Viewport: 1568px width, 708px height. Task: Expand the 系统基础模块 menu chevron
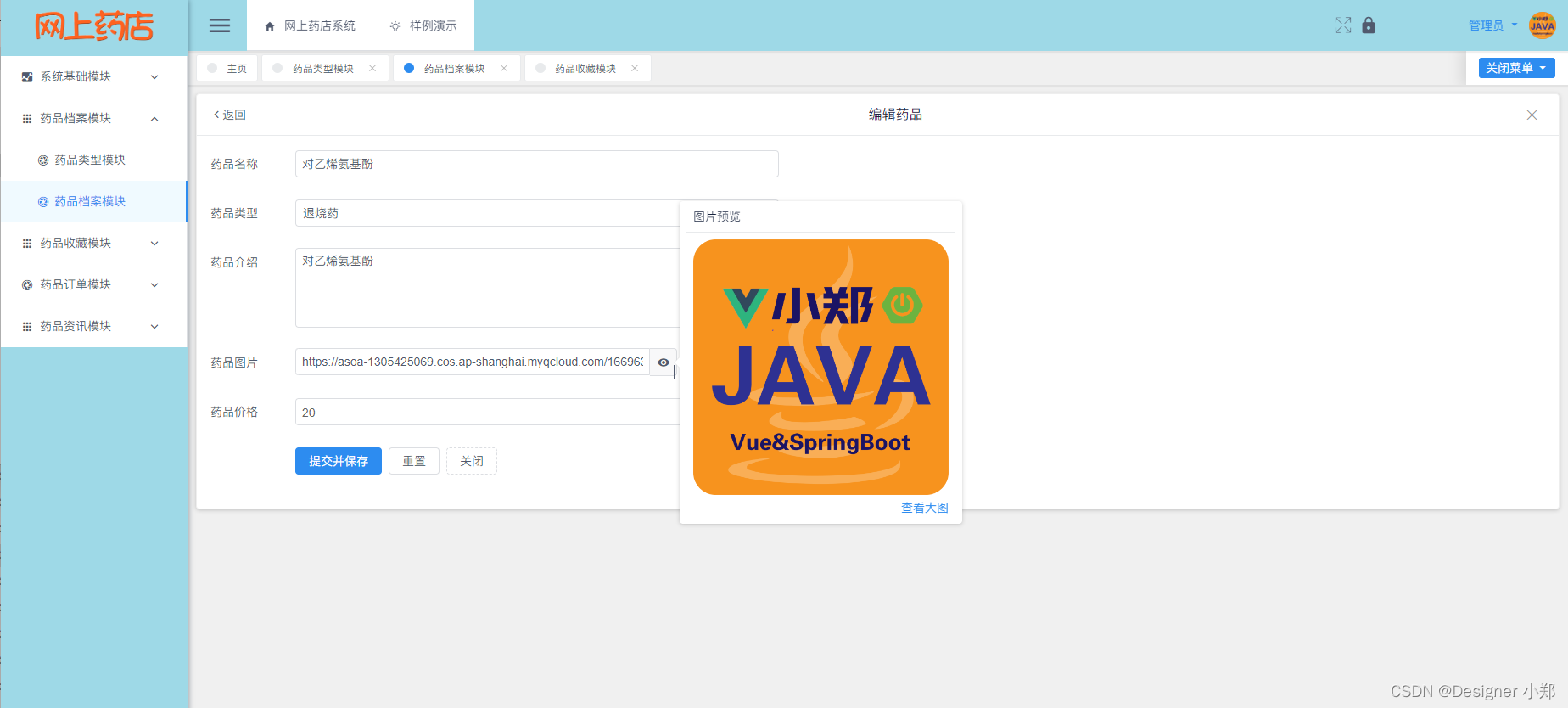click(x=154, y=77)
